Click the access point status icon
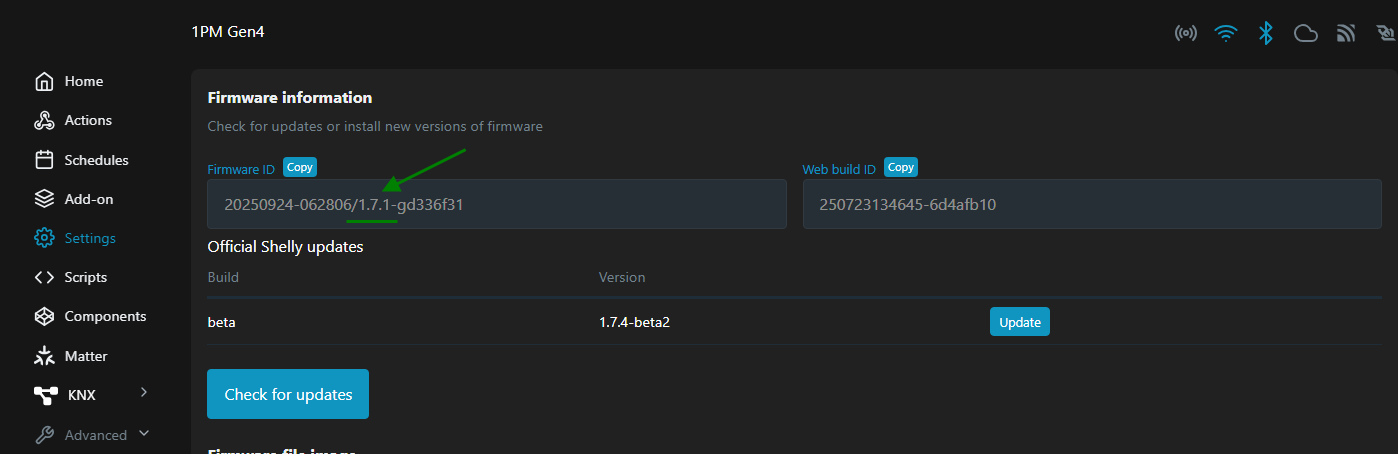Viewport: 1398px width, 454px height. [x=1185, y=34]
